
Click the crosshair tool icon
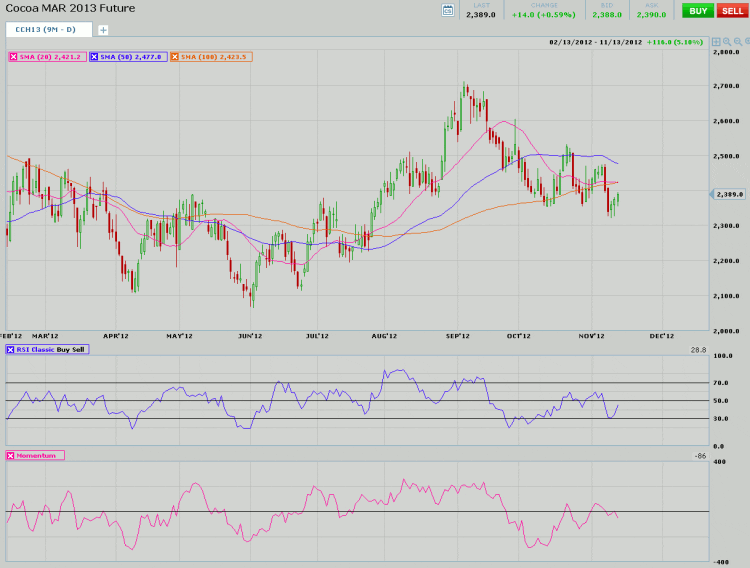coord(716,42)
